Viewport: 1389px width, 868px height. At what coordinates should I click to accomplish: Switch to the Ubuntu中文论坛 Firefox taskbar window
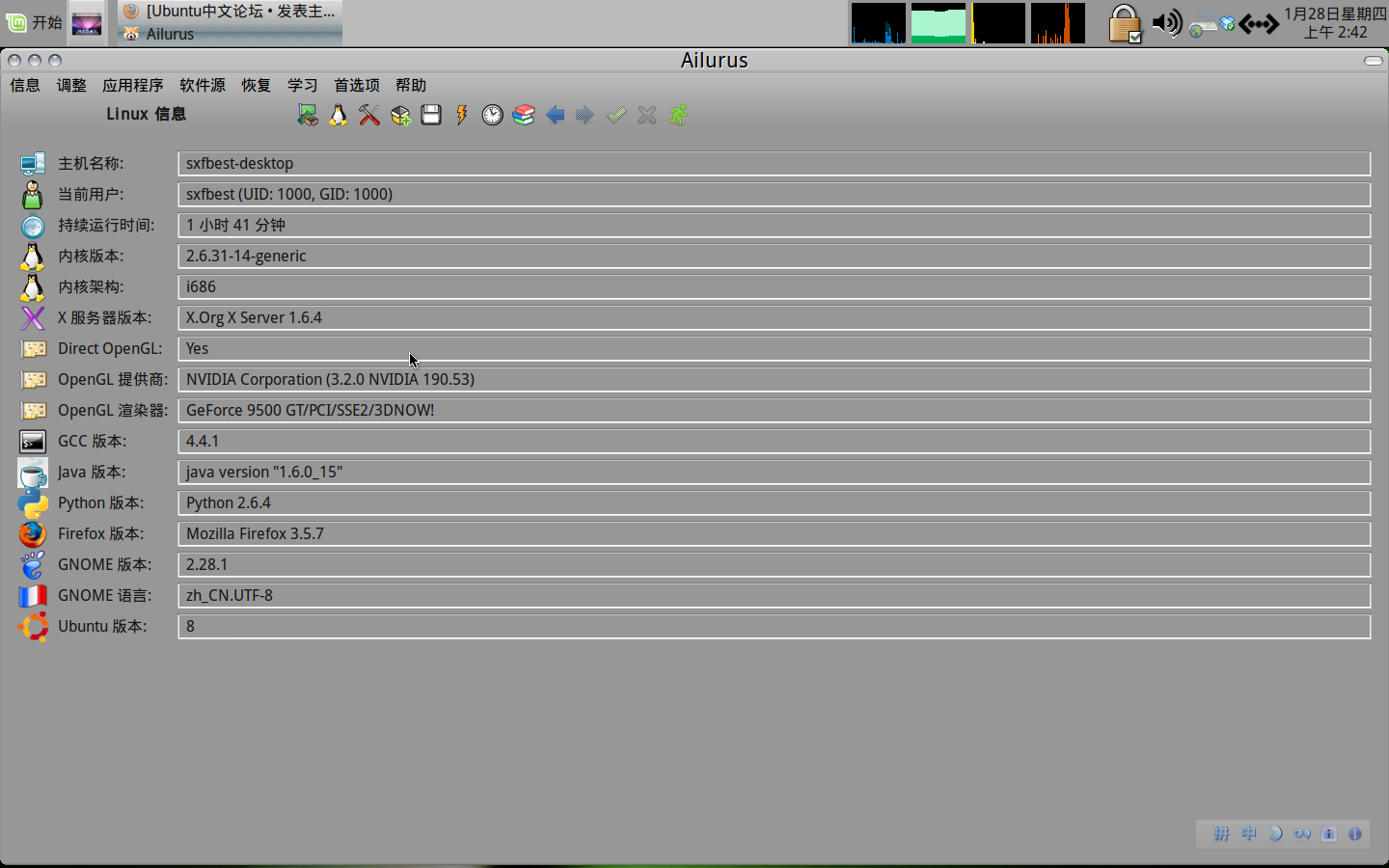[x=230, y=12]
